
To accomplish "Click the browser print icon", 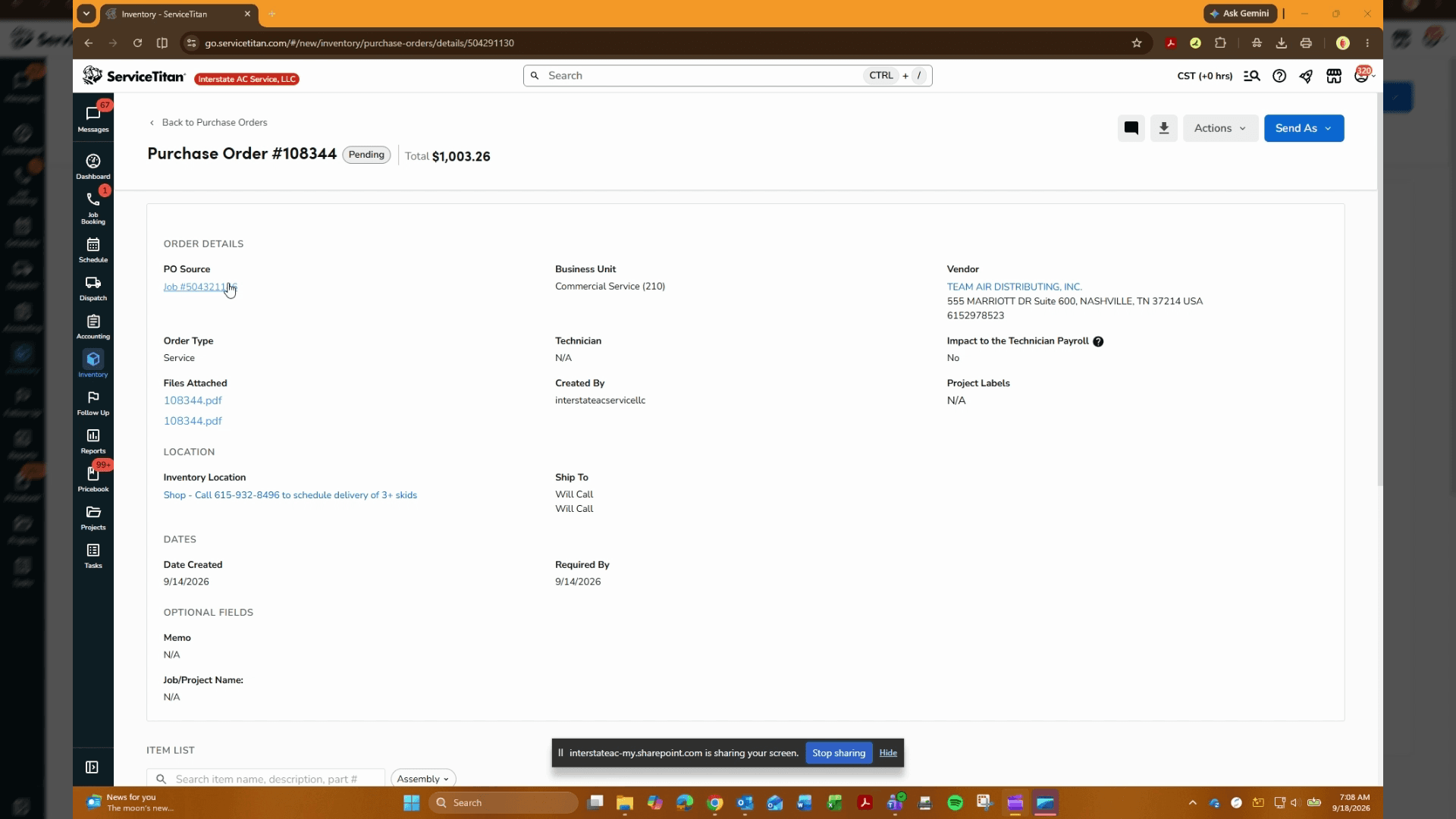I will [1306, 43].
